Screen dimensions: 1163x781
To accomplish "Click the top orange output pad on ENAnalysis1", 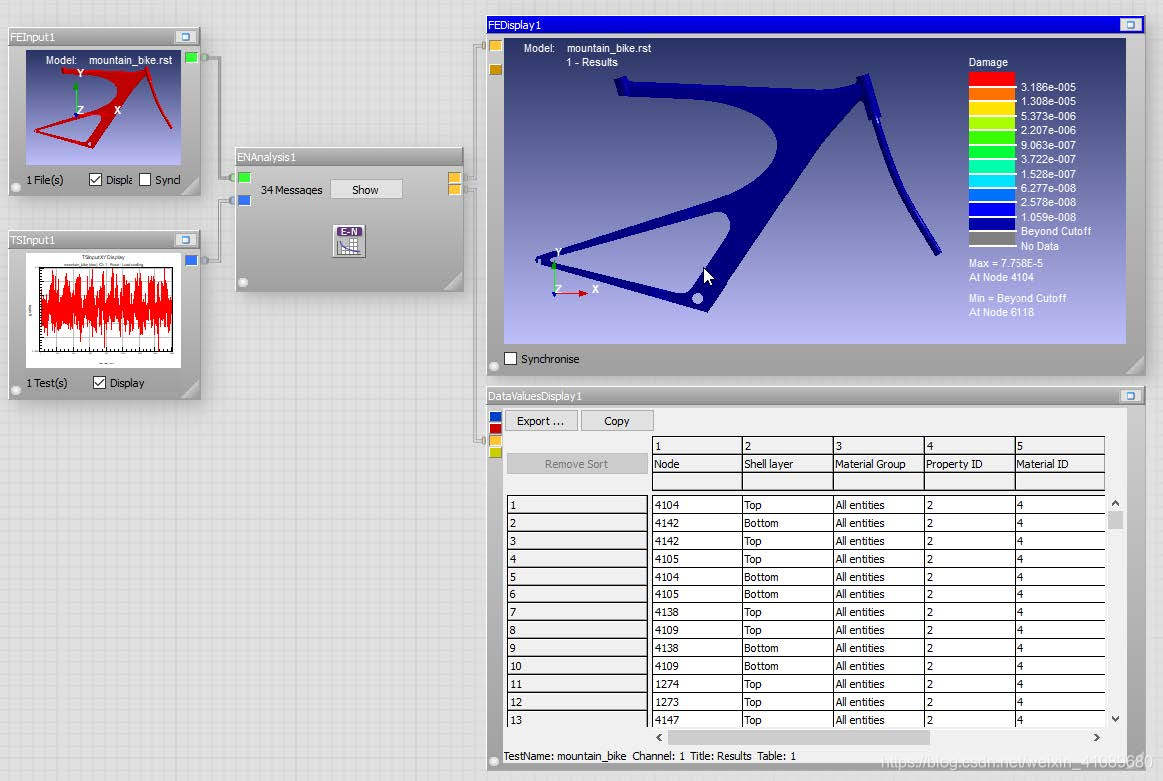I will pos(456,177).
